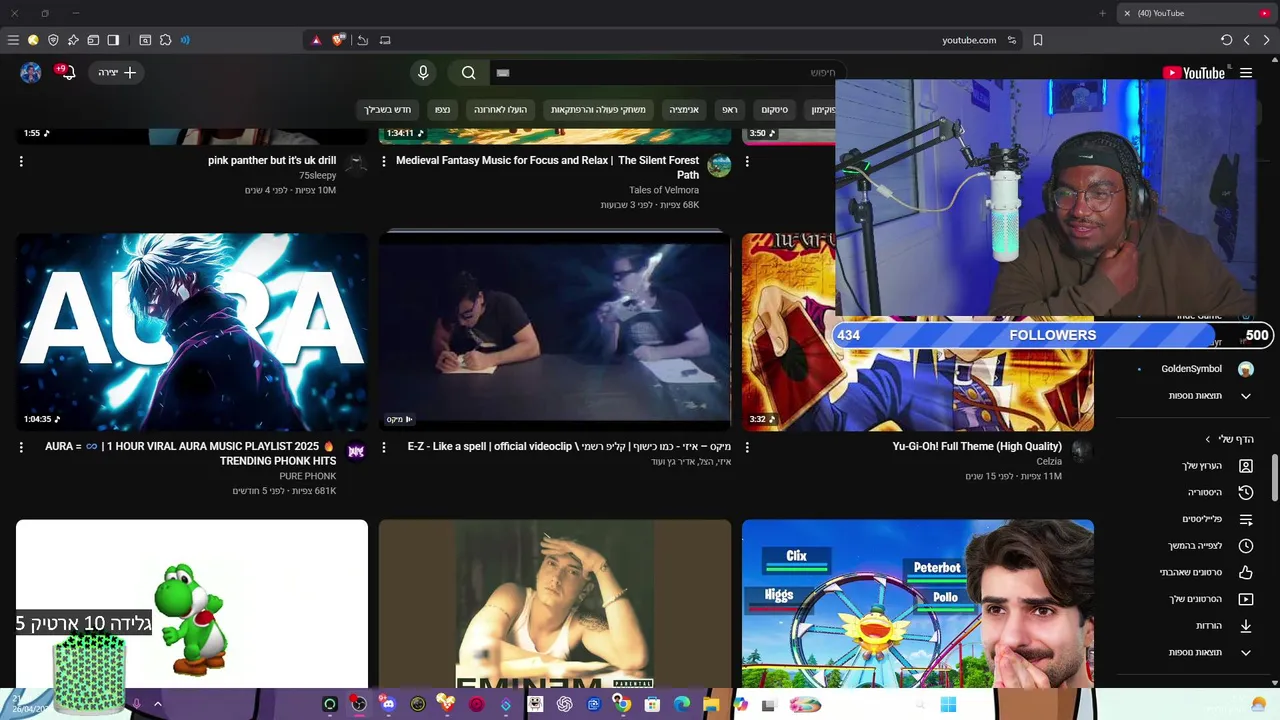
Task: Open the הדף שלי section chevron
Action: pyautogui.click(x=1208, y=439)
